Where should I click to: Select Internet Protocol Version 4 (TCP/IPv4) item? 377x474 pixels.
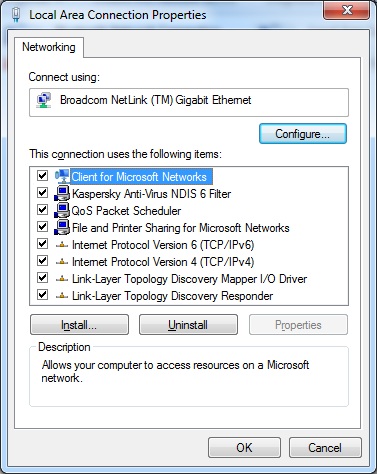[x=163, y=262]
